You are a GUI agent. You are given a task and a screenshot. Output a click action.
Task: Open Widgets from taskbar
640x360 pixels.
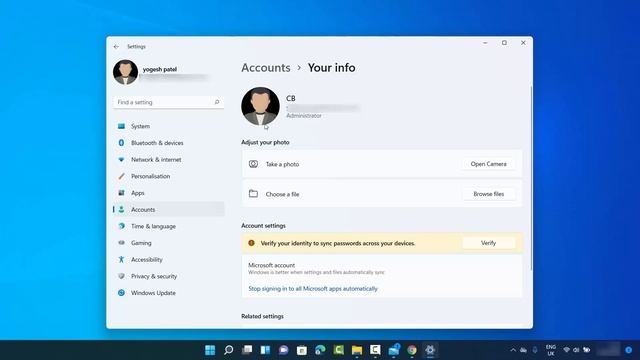[265, 350]
